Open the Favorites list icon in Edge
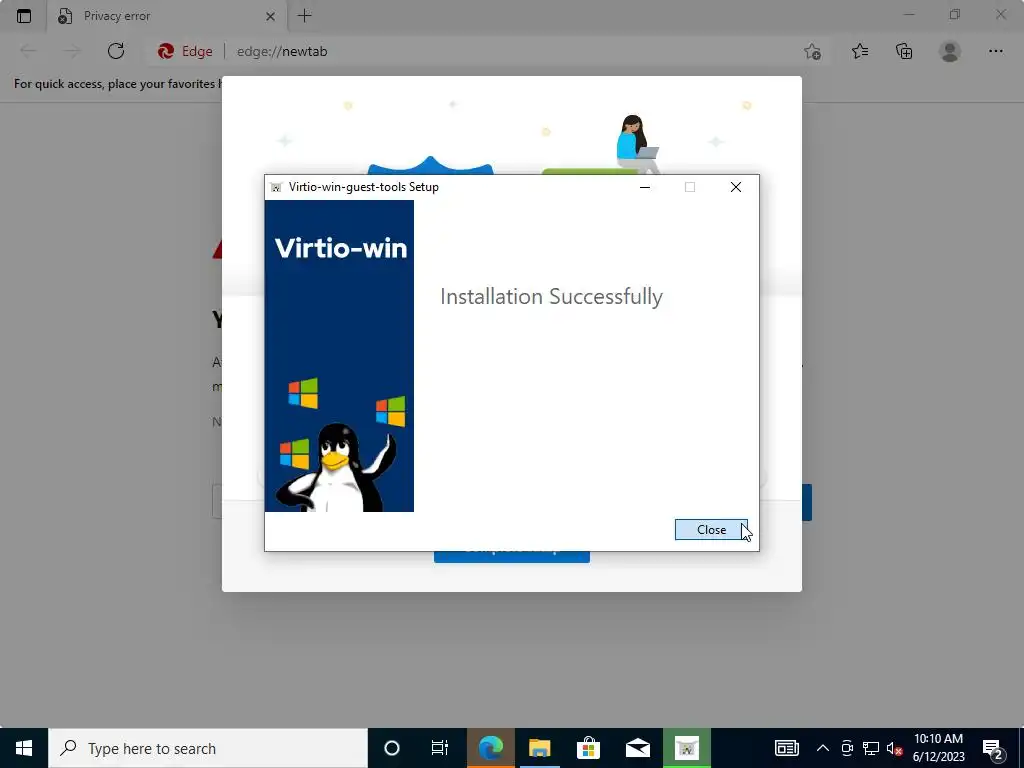1024x768 pixels. [x=860, y=51]
